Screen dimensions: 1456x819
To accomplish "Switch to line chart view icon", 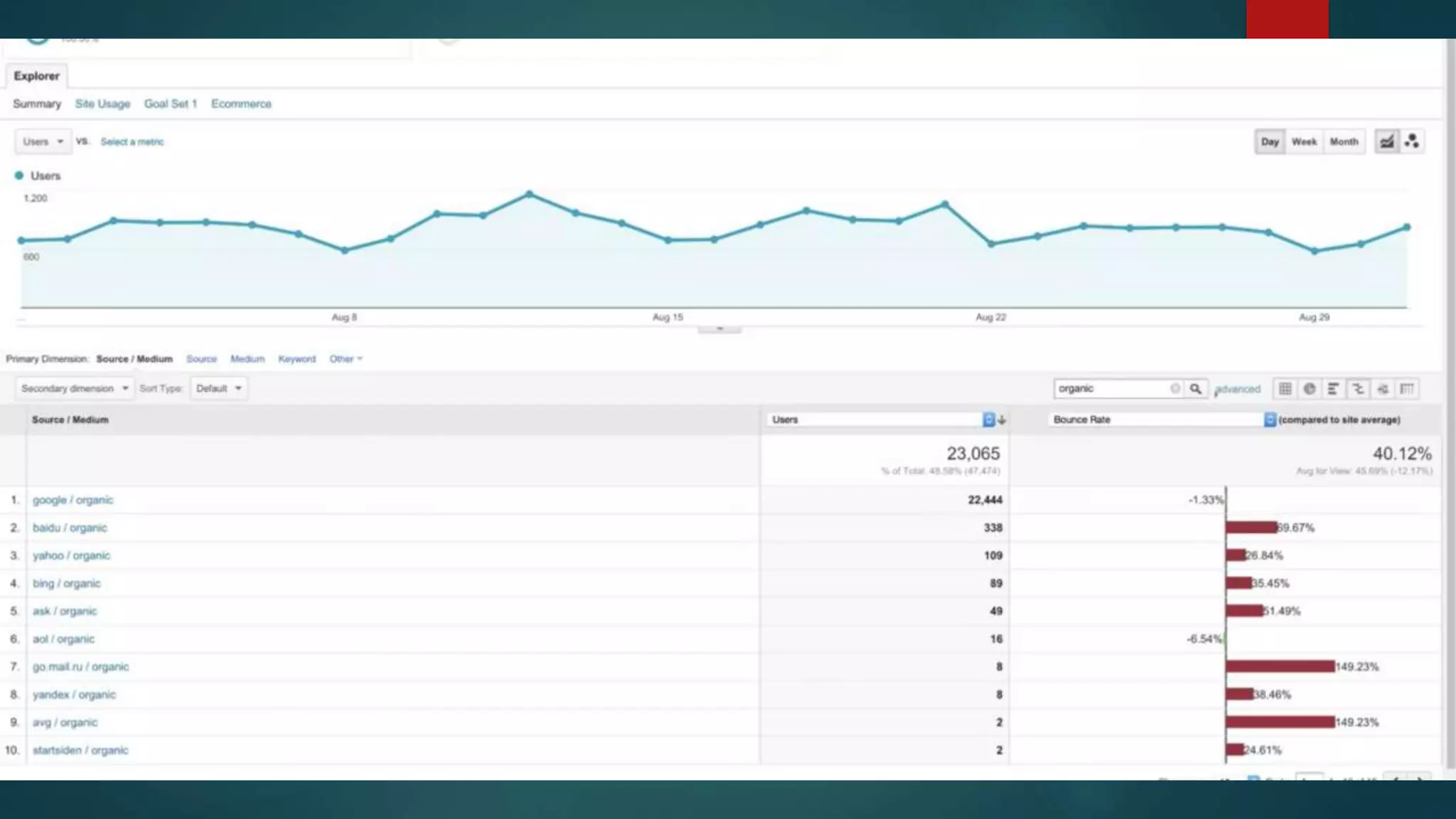I will point(1386,141).
